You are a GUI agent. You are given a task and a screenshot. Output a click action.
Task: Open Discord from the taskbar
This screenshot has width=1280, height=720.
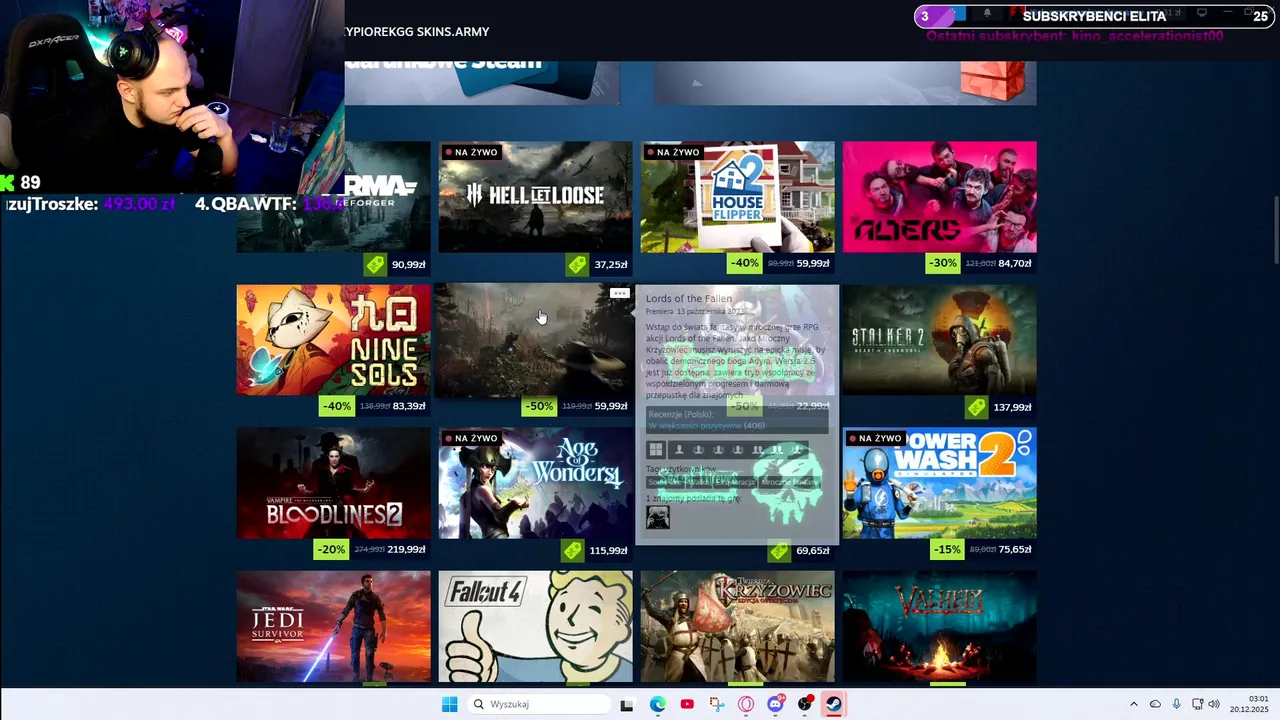tap(776, 705)
